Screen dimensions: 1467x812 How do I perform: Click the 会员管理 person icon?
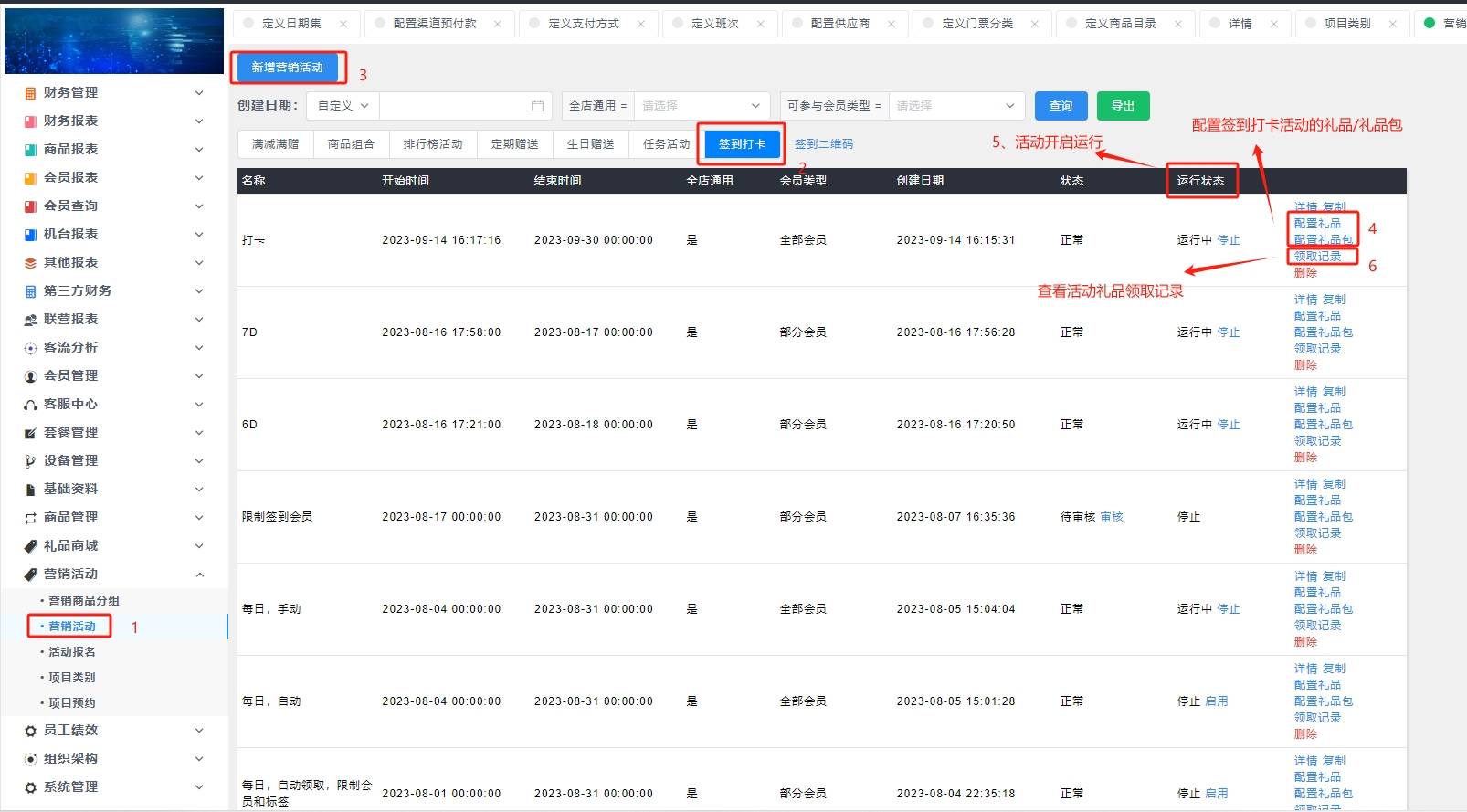pyautogui.click(x=30, y=376)
